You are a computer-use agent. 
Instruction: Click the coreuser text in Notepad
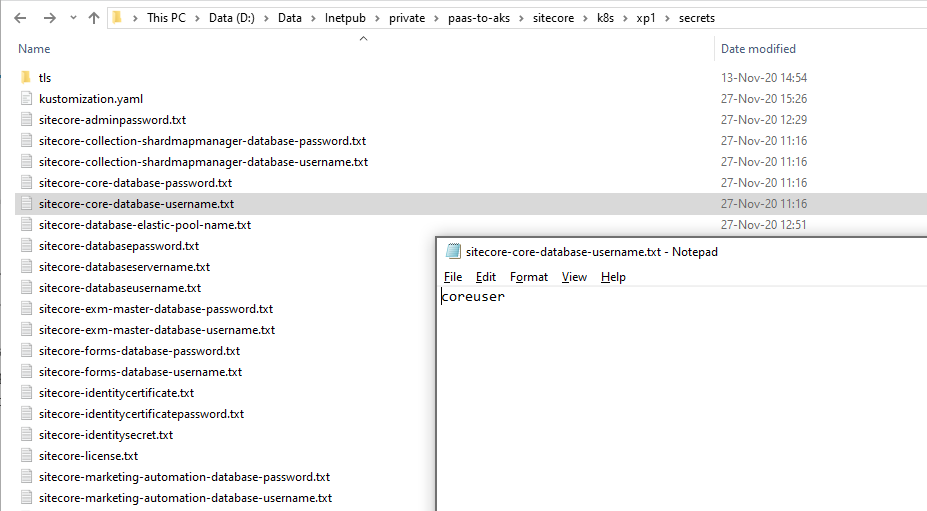[x=473, y=296]
